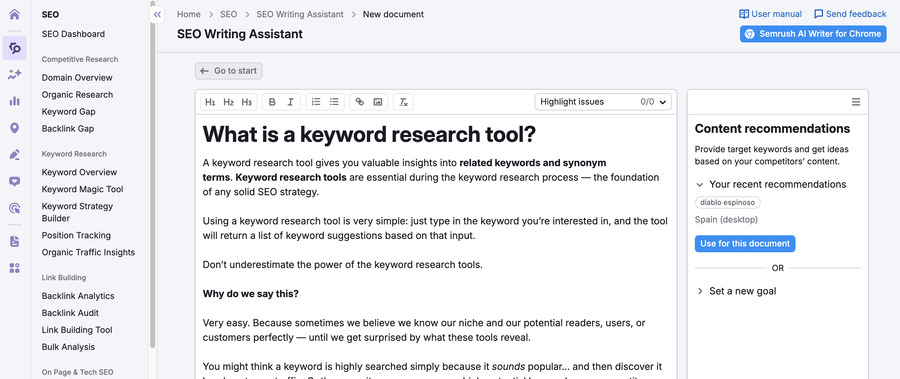Open the Social heart chat rail icon
Viewport: 900px width, 379px height.
(x=14, y=181)
